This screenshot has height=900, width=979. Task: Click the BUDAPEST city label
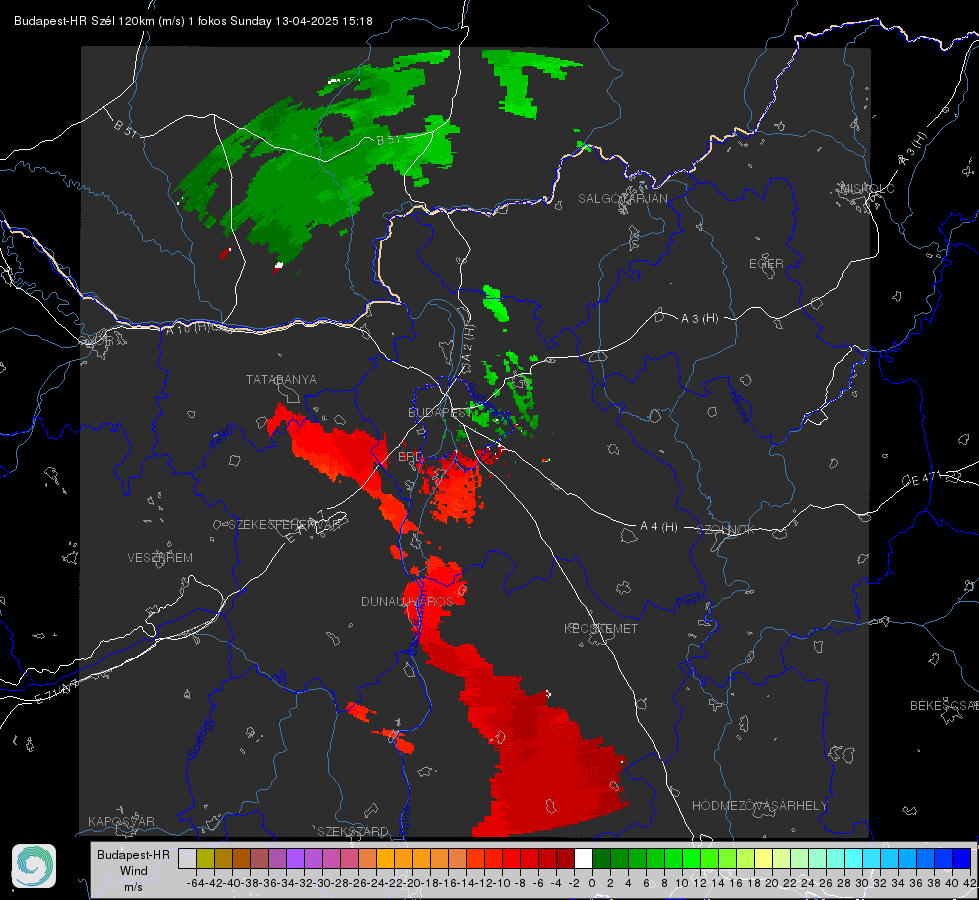438,412
